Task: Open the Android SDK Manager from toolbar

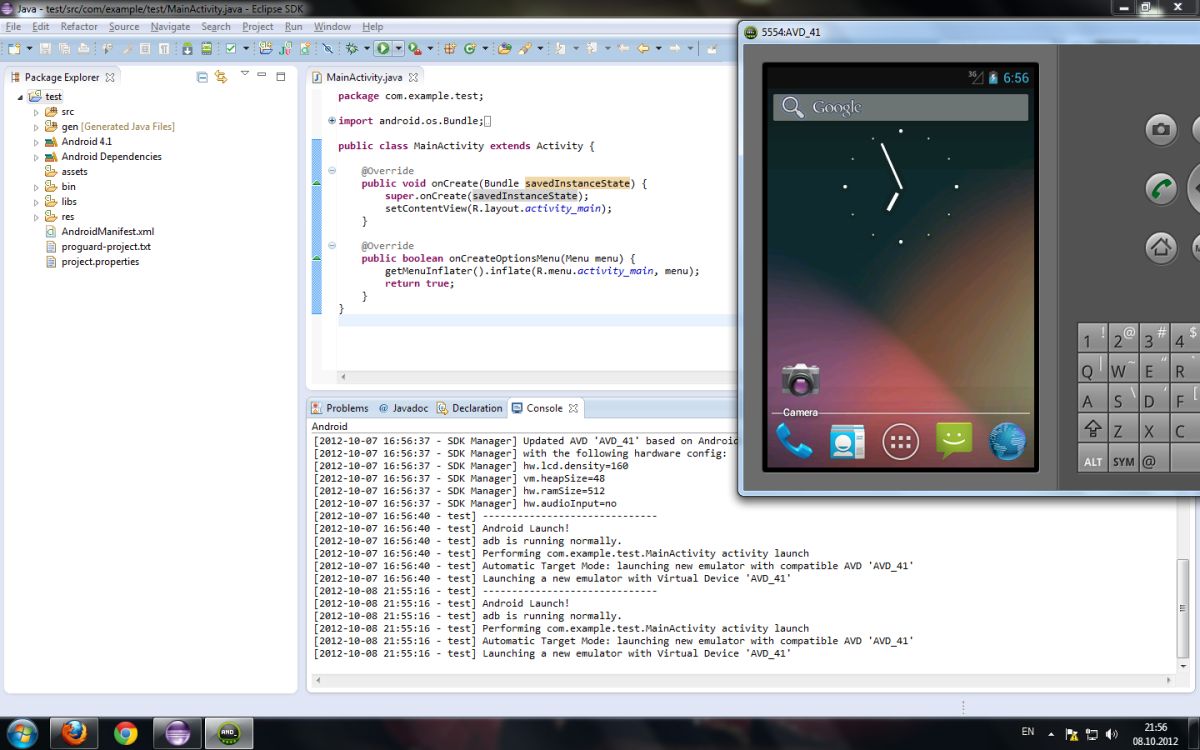Action: [187, 48]
